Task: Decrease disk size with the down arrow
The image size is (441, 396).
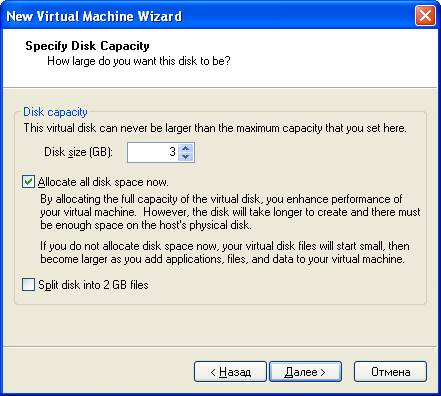Action: point(186,156)
